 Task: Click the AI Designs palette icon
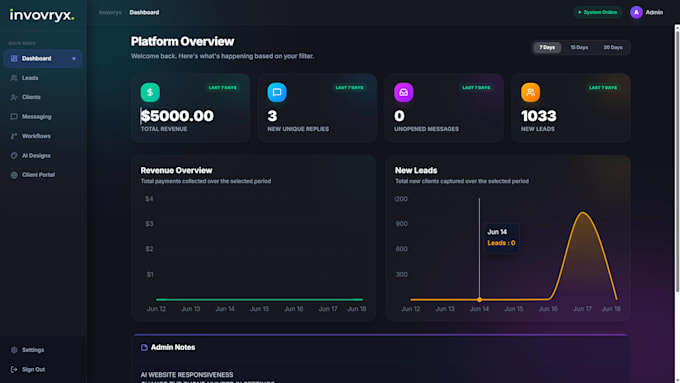coord(14,155)
